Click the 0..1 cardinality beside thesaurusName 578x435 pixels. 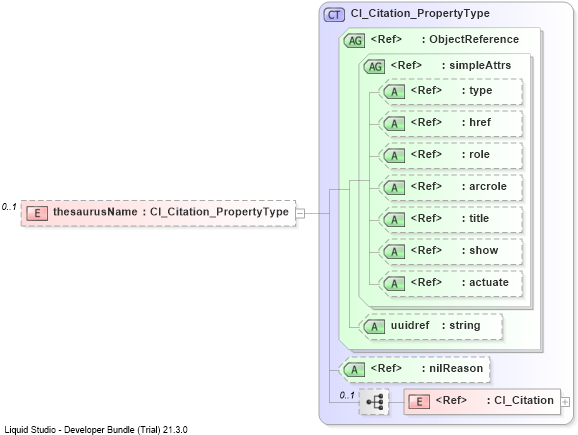(x=9, y=207)
